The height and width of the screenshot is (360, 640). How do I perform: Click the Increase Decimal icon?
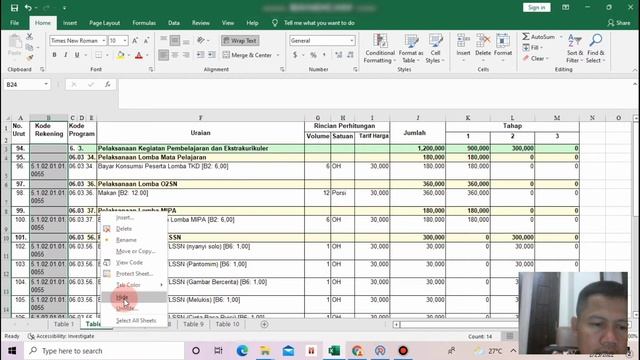pos(338,55)
